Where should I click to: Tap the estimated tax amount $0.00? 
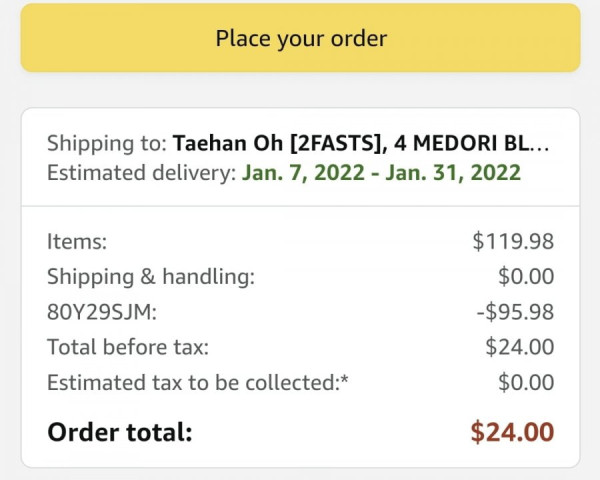point(526,382)
